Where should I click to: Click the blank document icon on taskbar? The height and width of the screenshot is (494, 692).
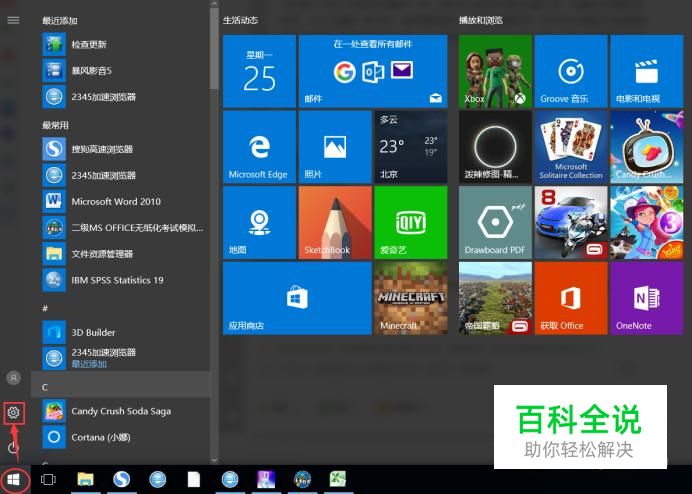(194, 479)
